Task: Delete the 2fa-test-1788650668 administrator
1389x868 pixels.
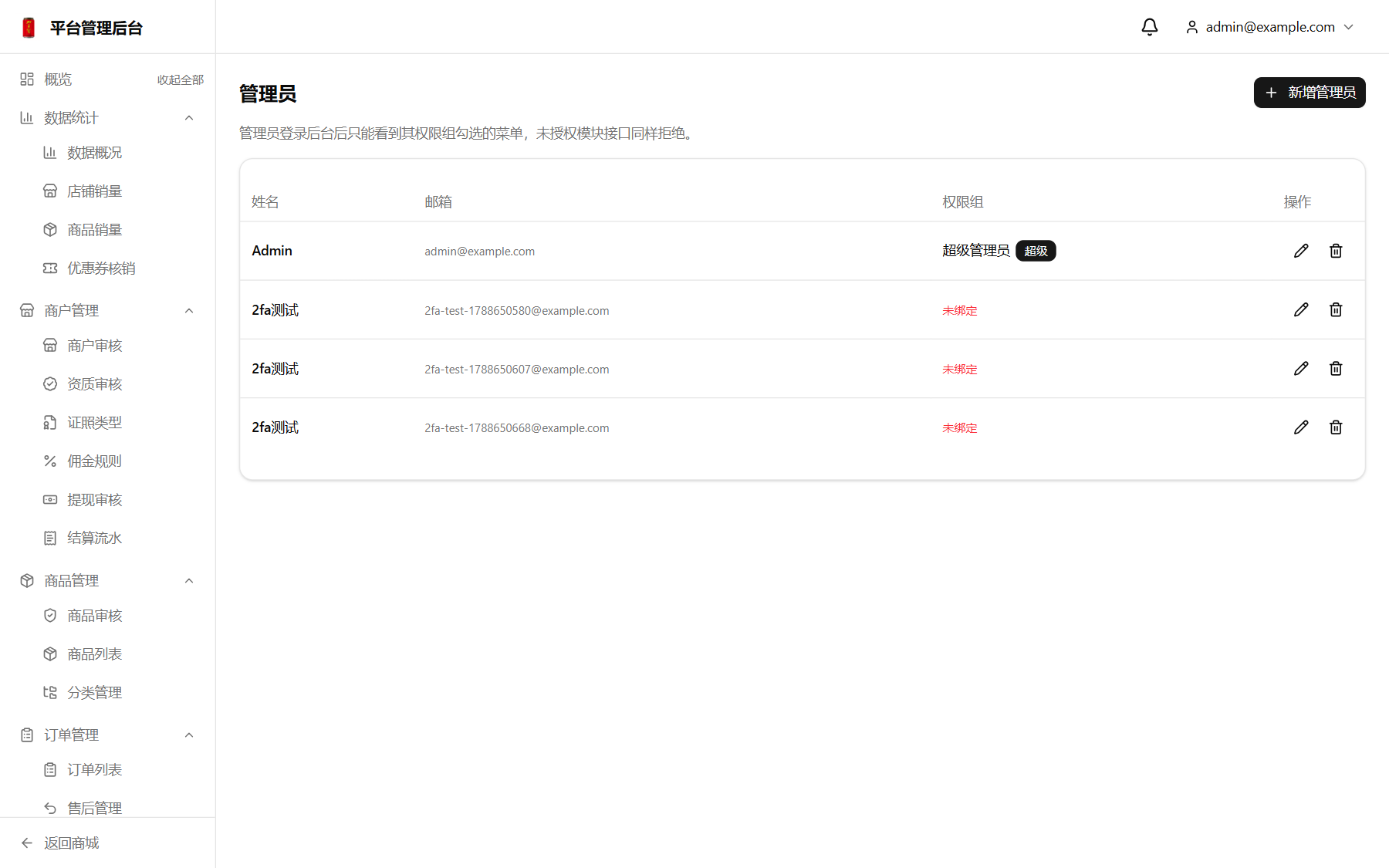Action: pyautogui.click(x=1336, y=427)
